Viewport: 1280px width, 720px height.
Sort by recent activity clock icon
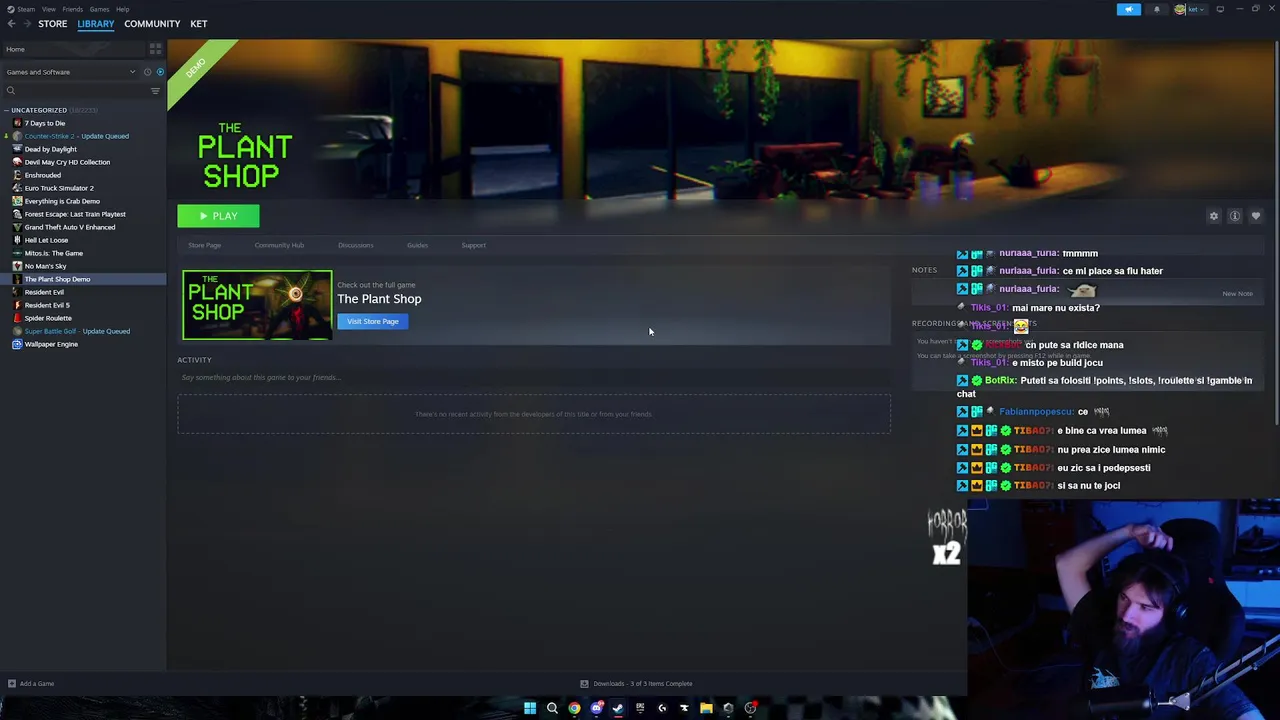(147, 72)
